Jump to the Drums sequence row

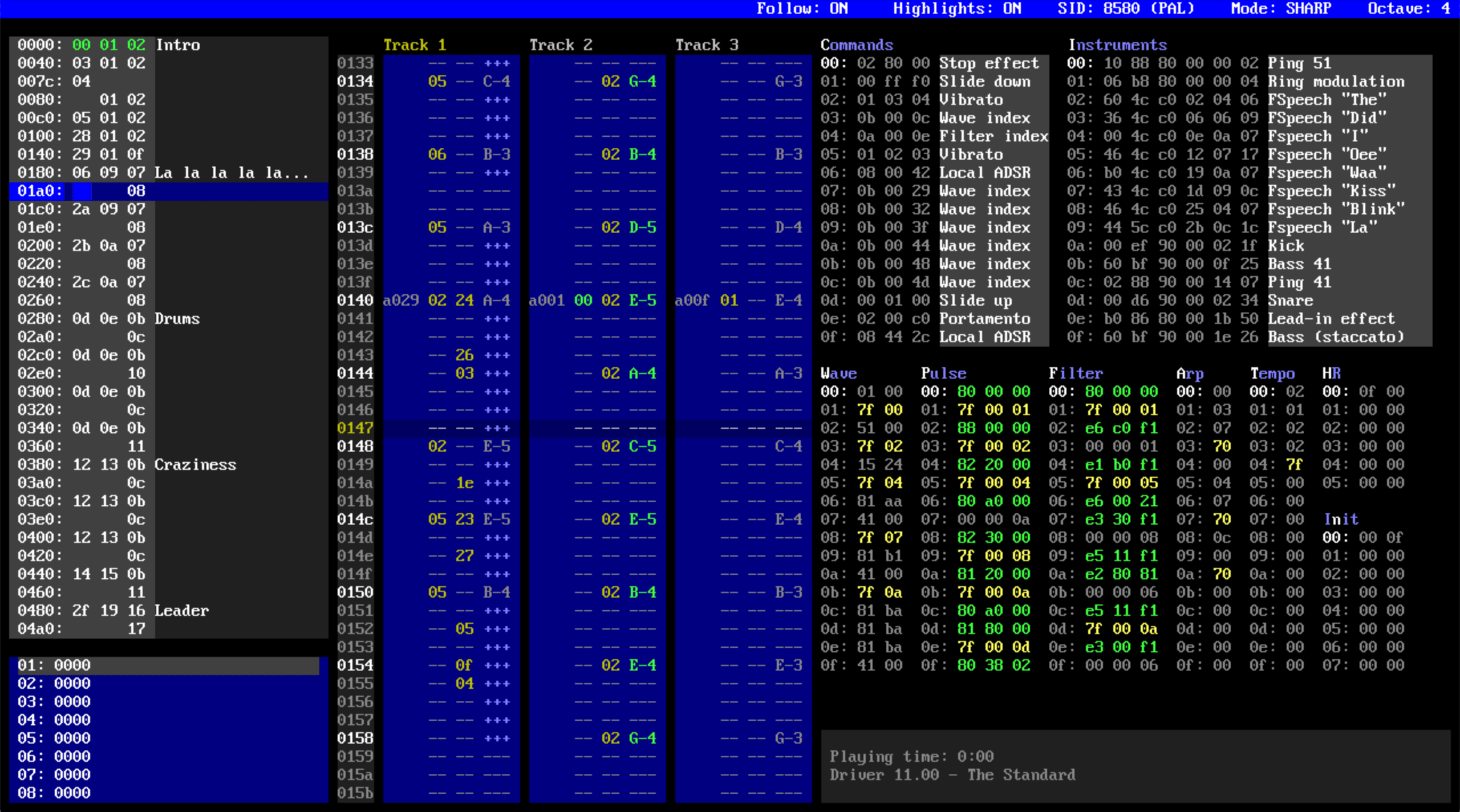(177, 319)
